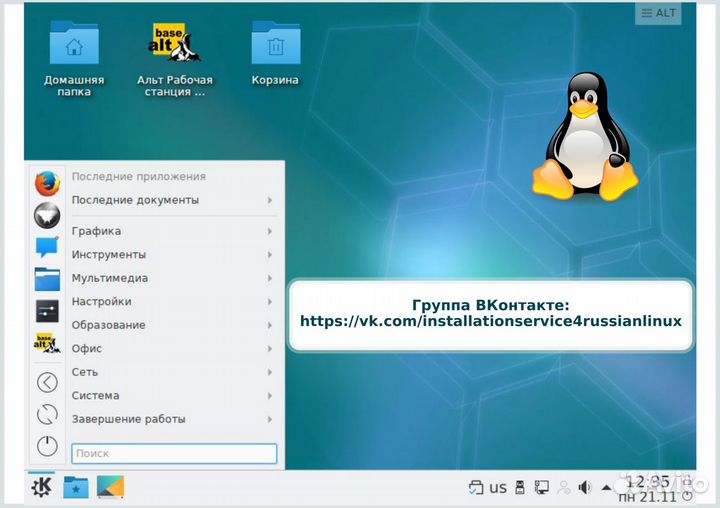Open the removable device tray icon
Viewport: 720px width, 508px height.
520,487
